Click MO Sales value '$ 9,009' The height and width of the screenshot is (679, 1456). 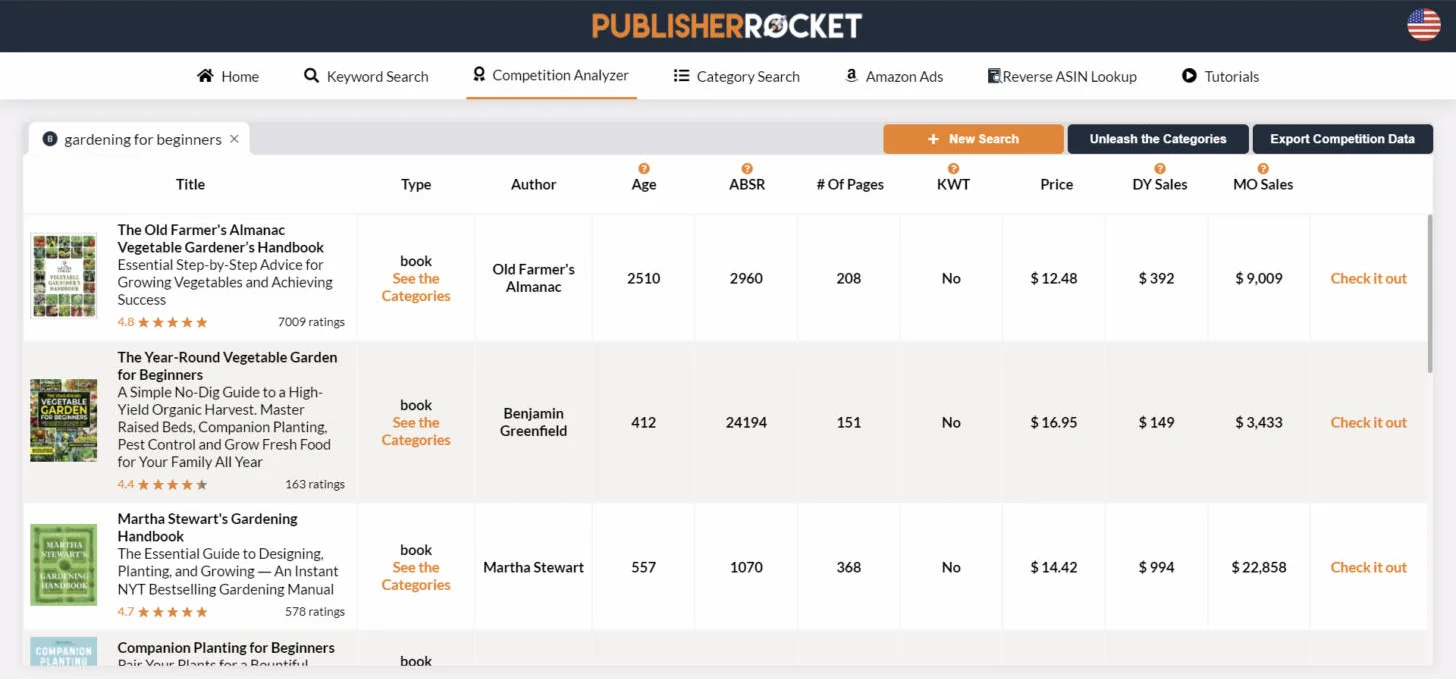(x=1259, y=278)
